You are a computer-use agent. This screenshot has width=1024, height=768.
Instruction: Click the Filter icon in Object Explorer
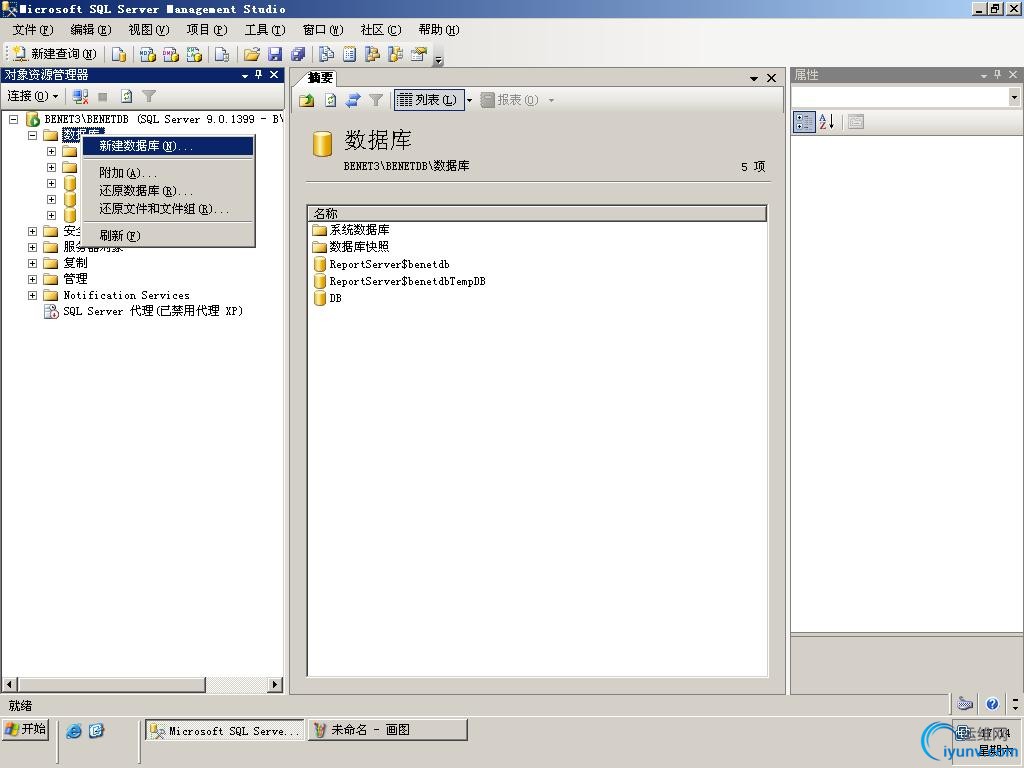coord(149,97)
